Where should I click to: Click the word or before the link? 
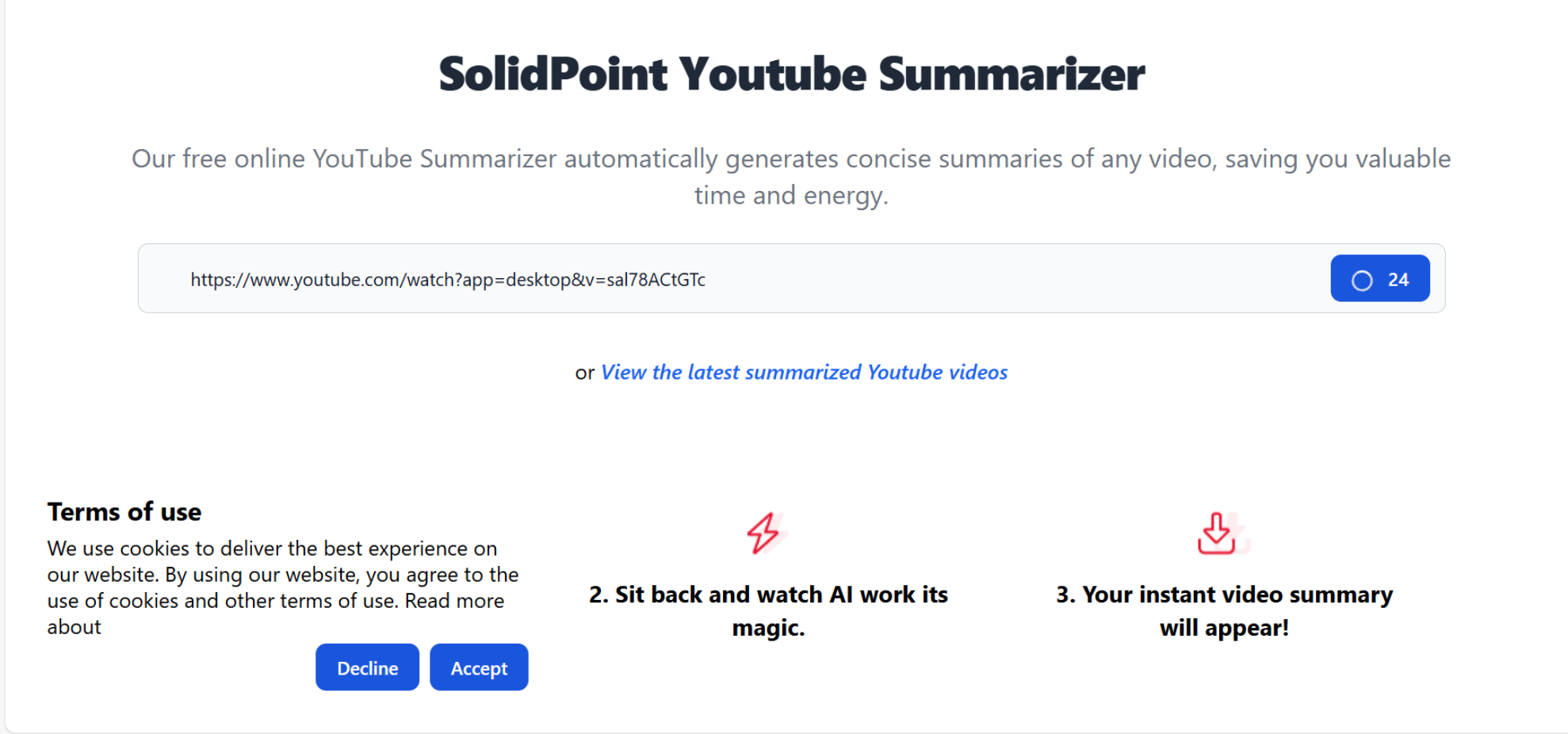point(584,373)
